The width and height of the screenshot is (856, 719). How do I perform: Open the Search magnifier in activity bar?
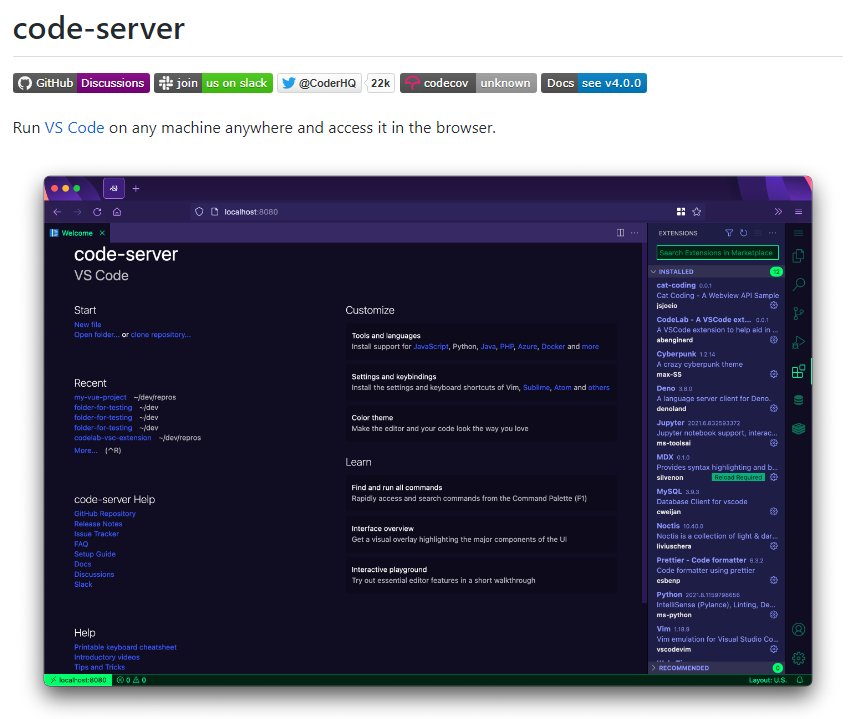coord(798,285)
